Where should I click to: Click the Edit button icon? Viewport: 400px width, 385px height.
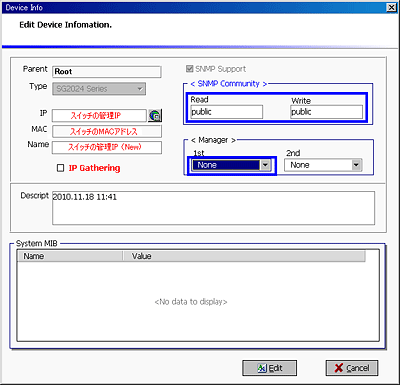tap(262, 368)
